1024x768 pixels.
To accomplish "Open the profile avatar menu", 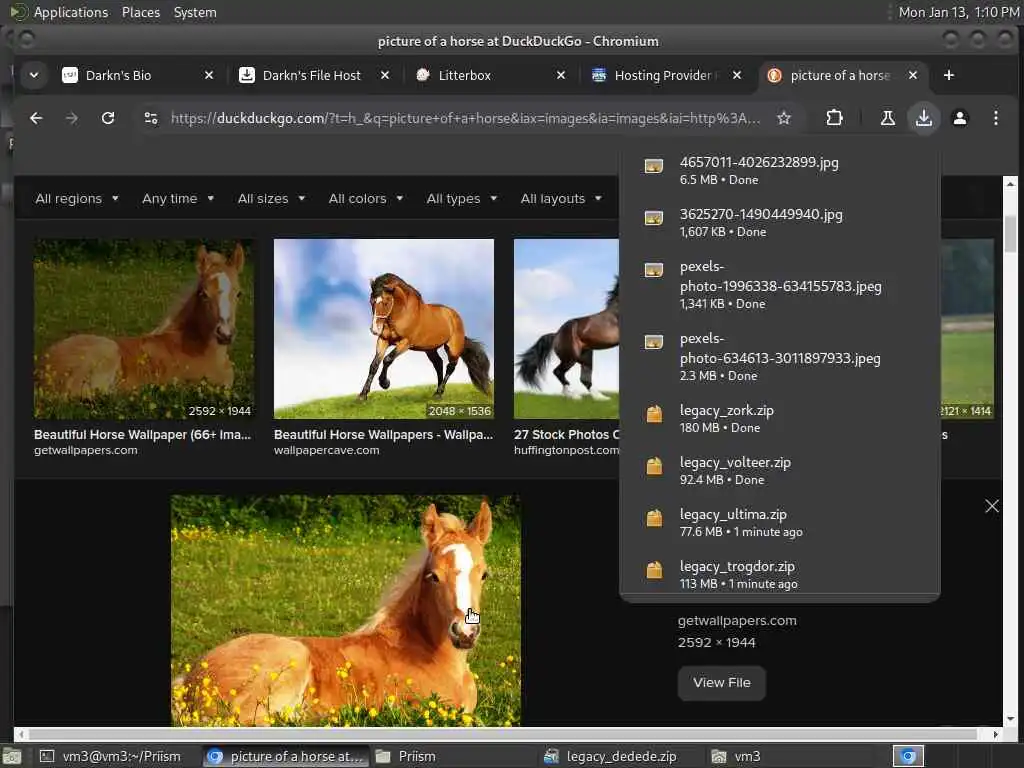I will tap(959, 118).
